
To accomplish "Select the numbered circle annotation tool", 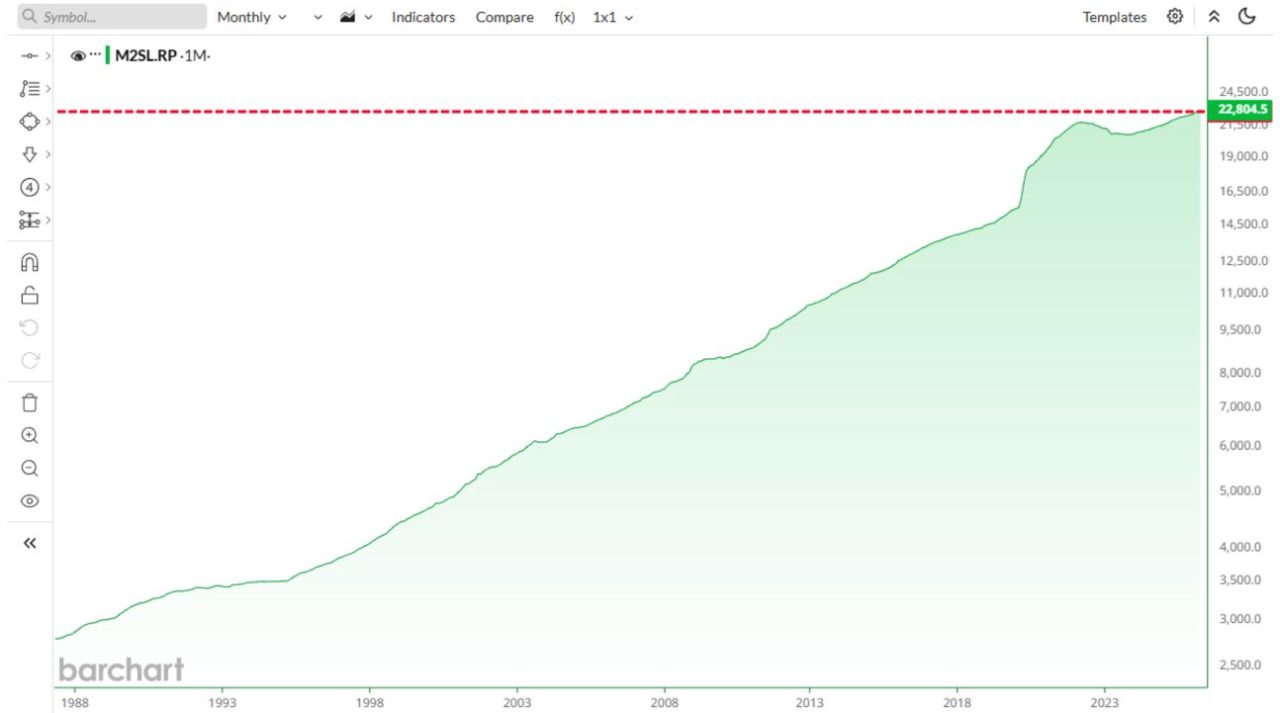I will pos(29,187).
